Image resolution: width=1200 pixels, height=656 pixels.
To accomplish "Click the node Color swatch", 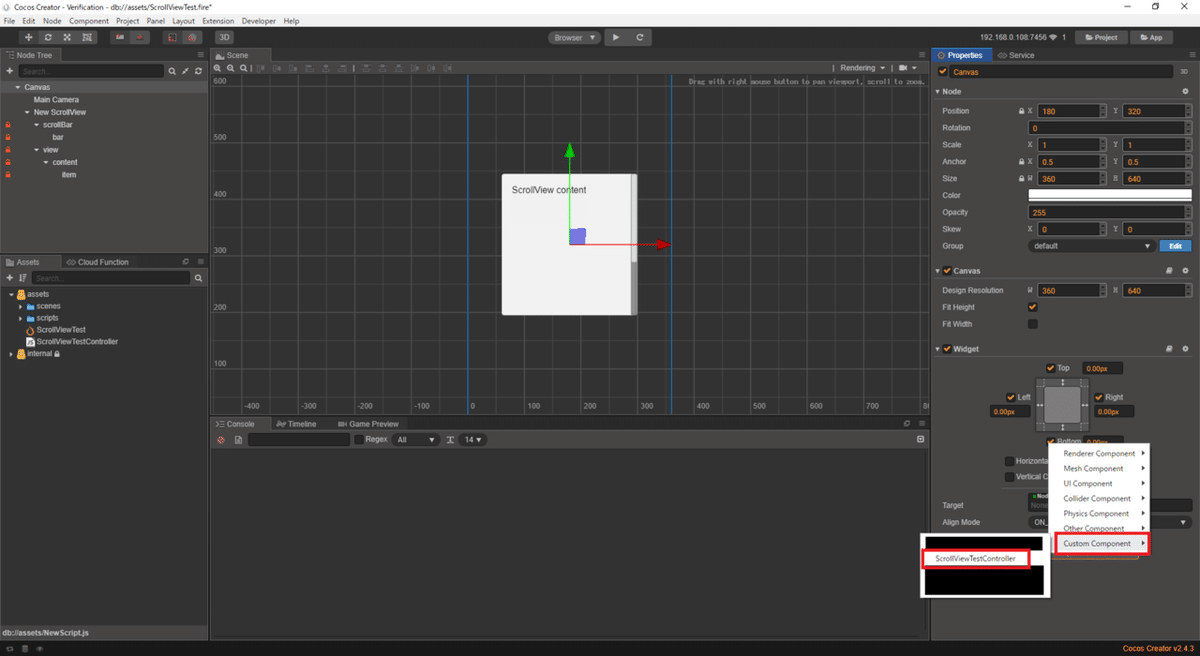I will pos(1110,195).
